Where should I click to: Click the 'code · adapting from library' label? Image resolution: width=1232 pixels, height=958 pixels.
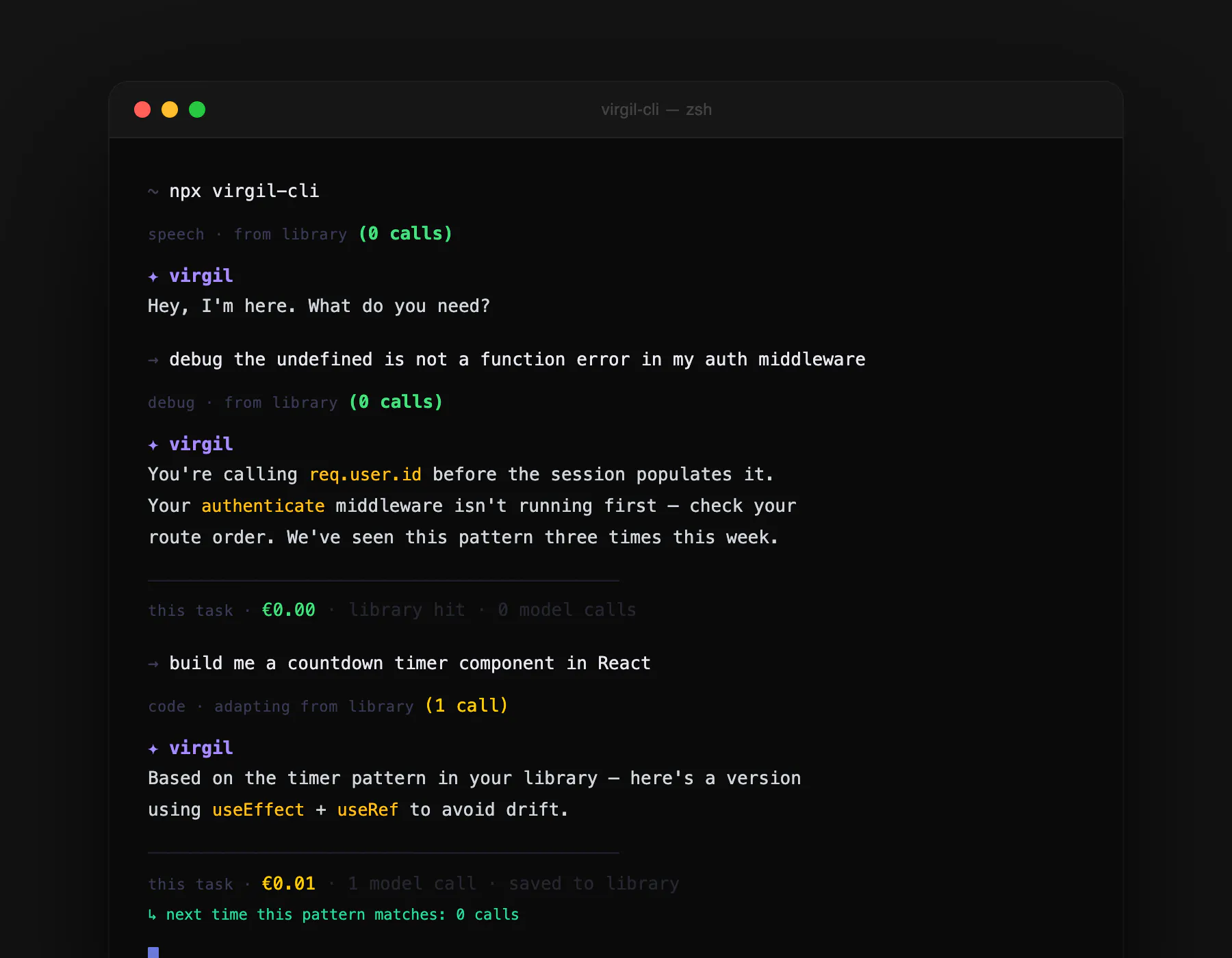coord(281,706)
